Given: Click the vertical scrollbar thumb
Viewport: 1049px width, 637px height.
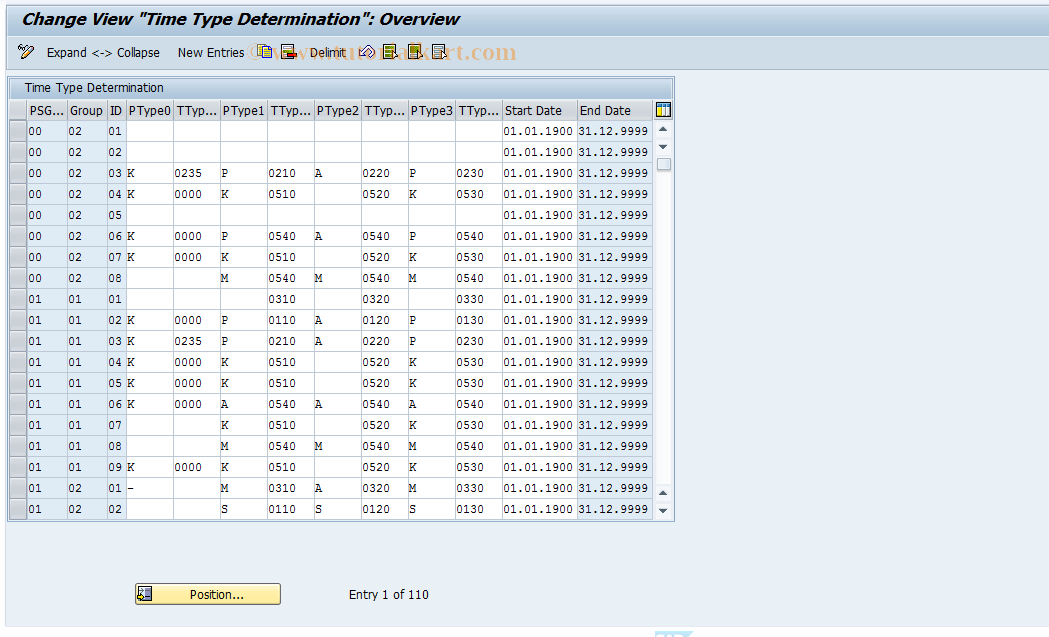Looking at the screenshot, I should click(663, 165).
